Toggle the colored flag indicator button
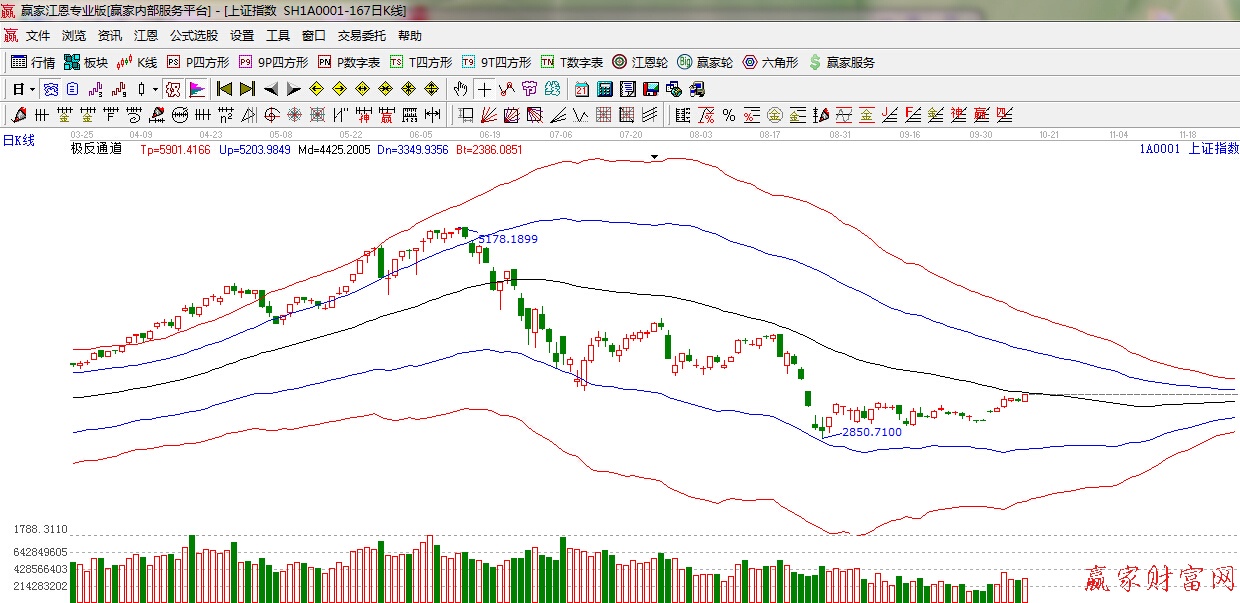The image size is (1240, 603). 196,89
